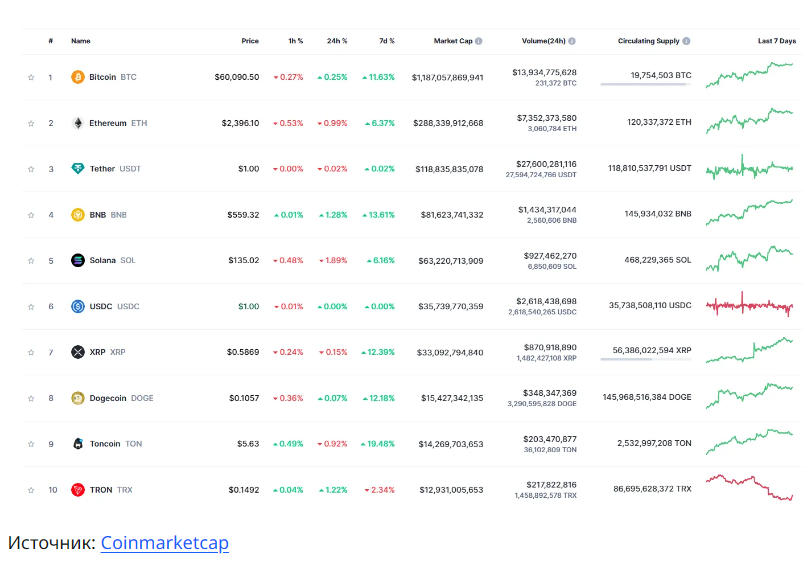Click the Tether logo icon
Viewport: 812px width, 568px height.
pos(78,169)
